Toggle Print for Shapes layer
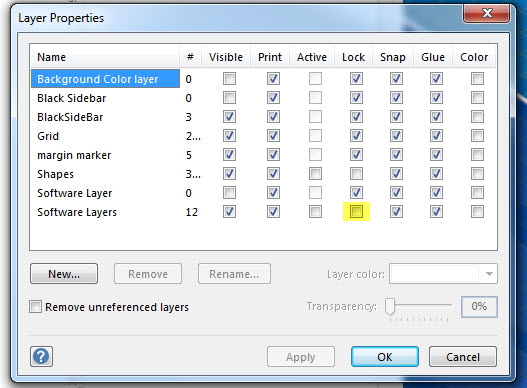 (273, 174)
